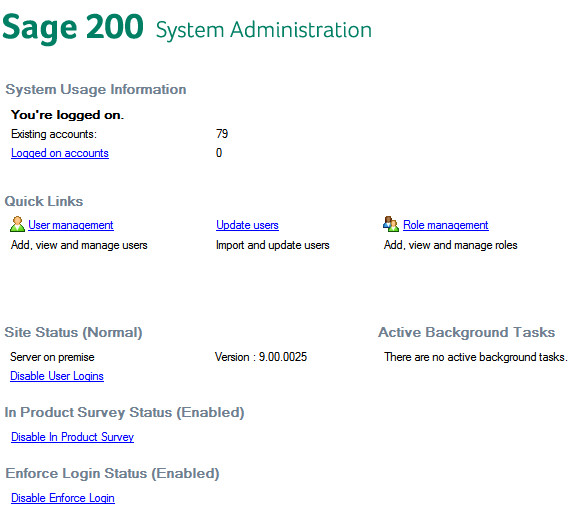Image resolution: width=580 pixels, height=514 pixels.
Task: Click the Enforce Login Status heading
Action: (x=112, y=474)
